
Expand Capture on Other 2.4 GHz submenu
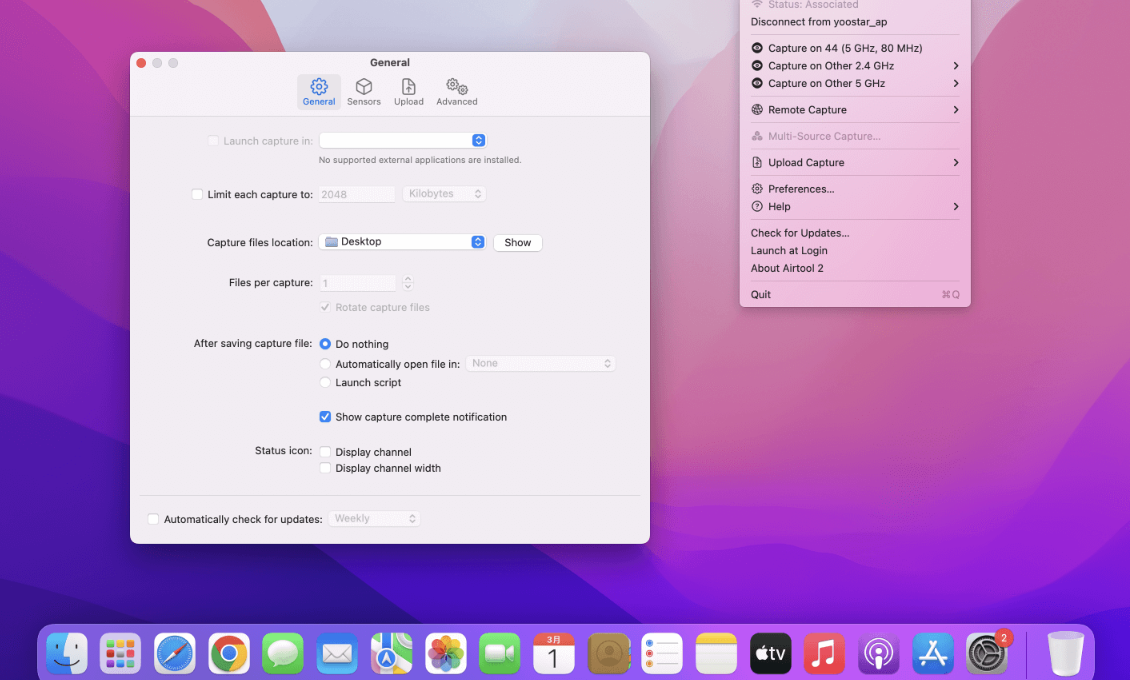click(855, 66)
